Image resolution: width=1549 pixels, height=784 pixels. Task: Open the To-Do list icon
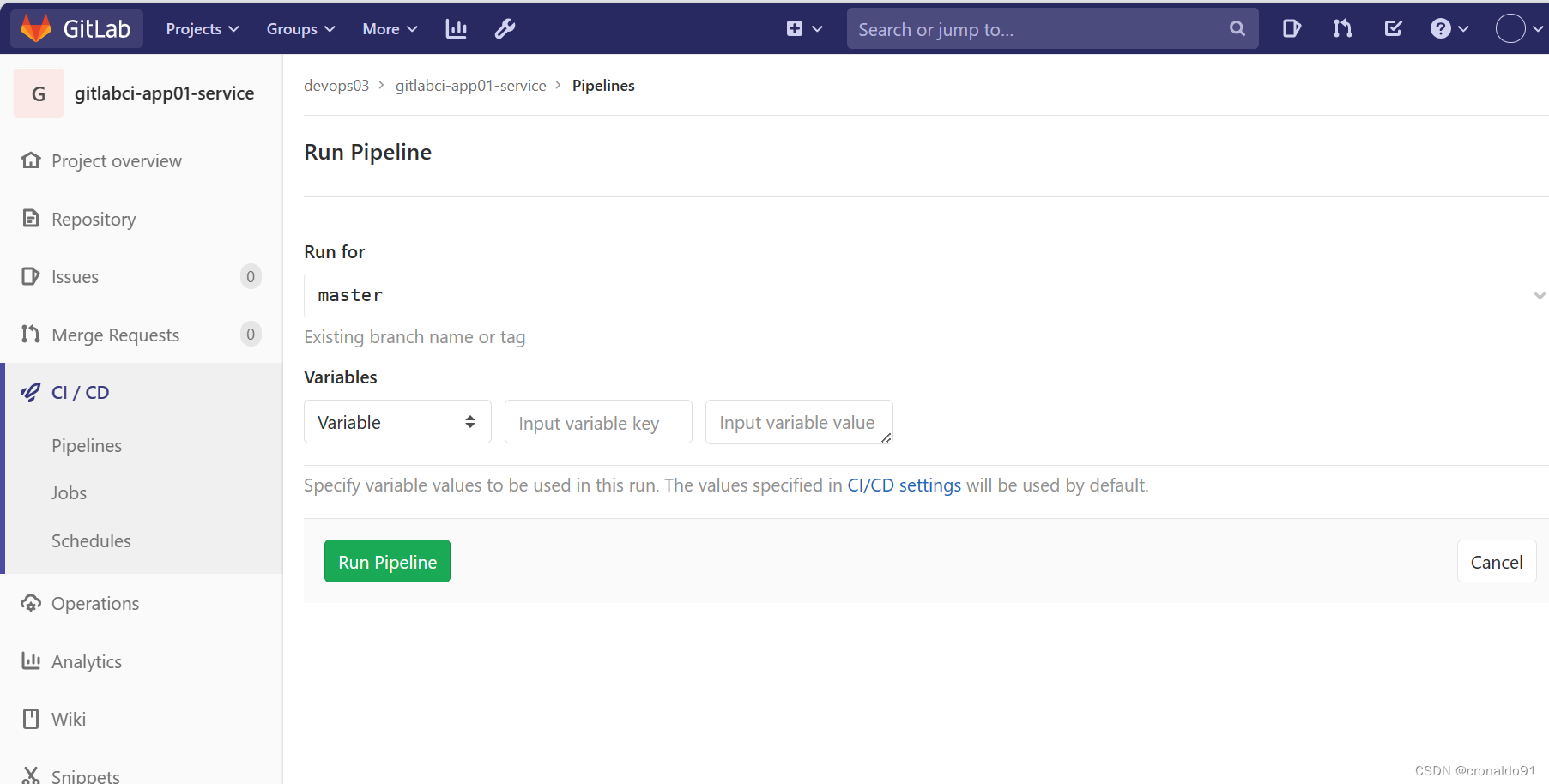tap(1394, 29)
